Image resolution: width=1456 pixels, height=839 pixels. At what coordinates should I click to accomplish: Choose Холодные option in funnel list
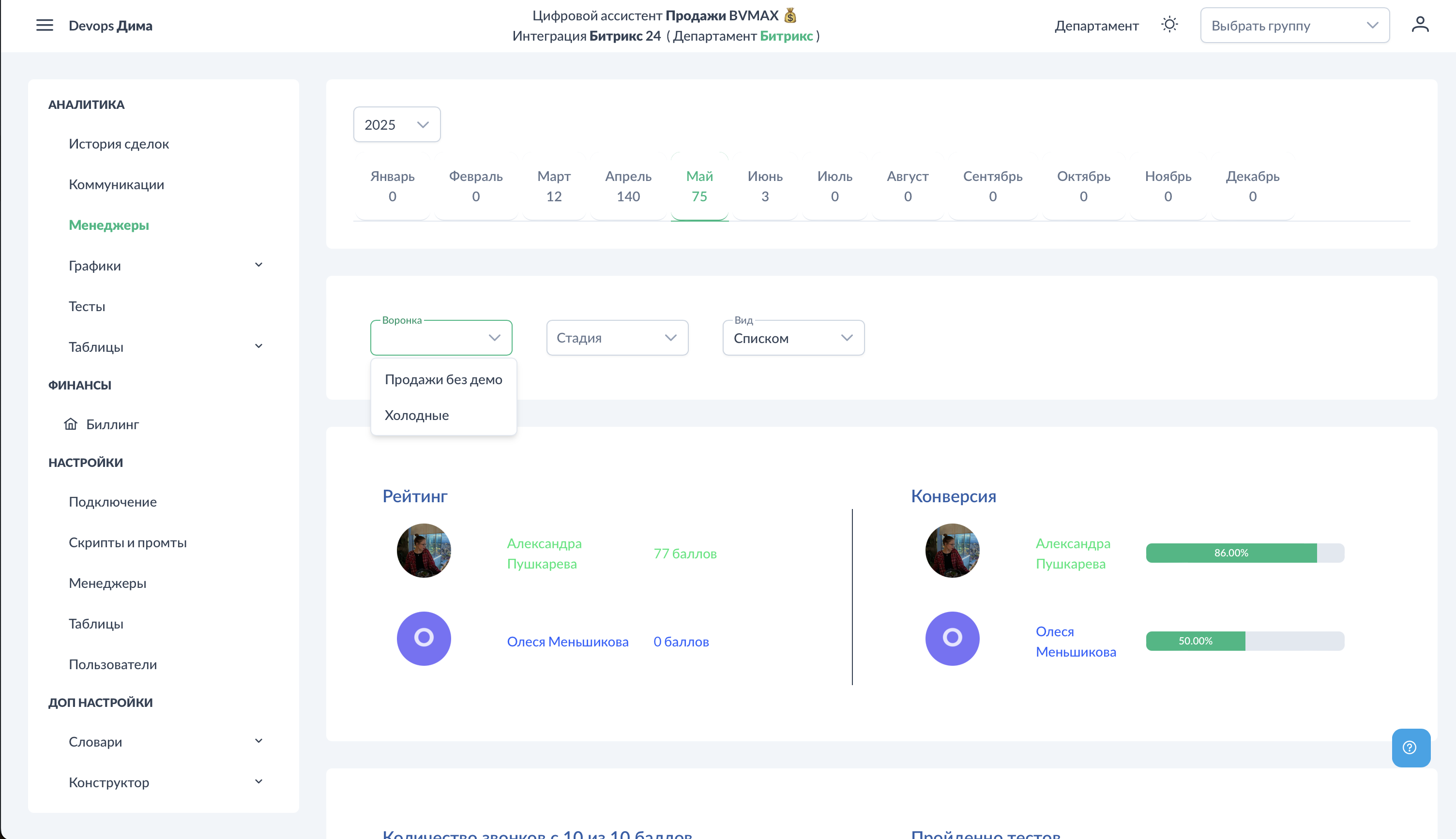click(x=416, y=415)
